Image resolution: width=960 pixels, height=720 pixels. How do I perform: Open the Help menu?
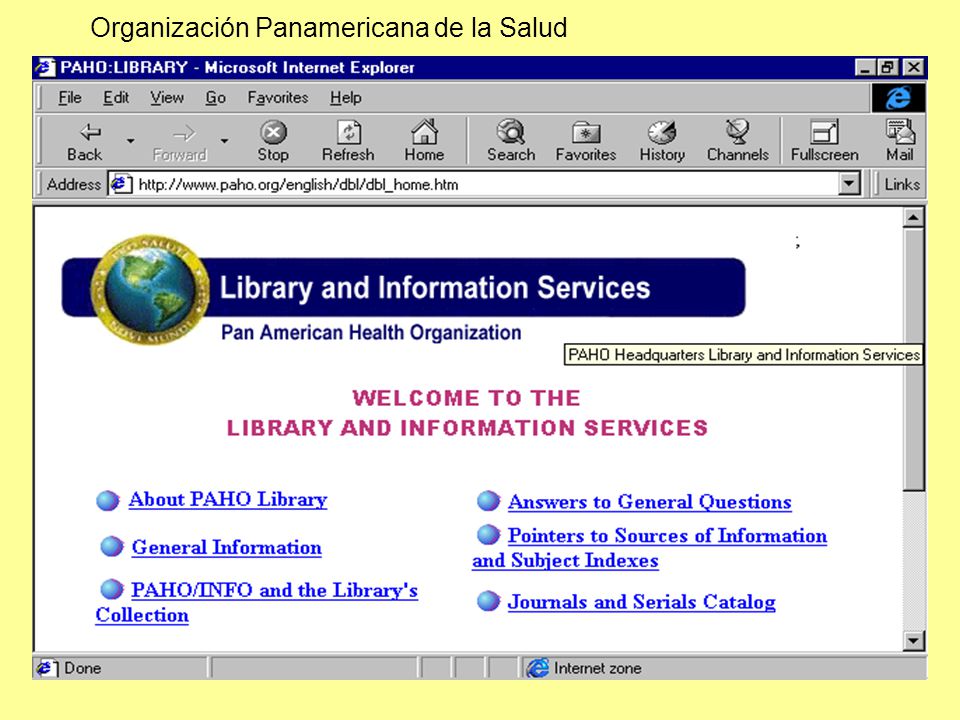click(346, 98)
